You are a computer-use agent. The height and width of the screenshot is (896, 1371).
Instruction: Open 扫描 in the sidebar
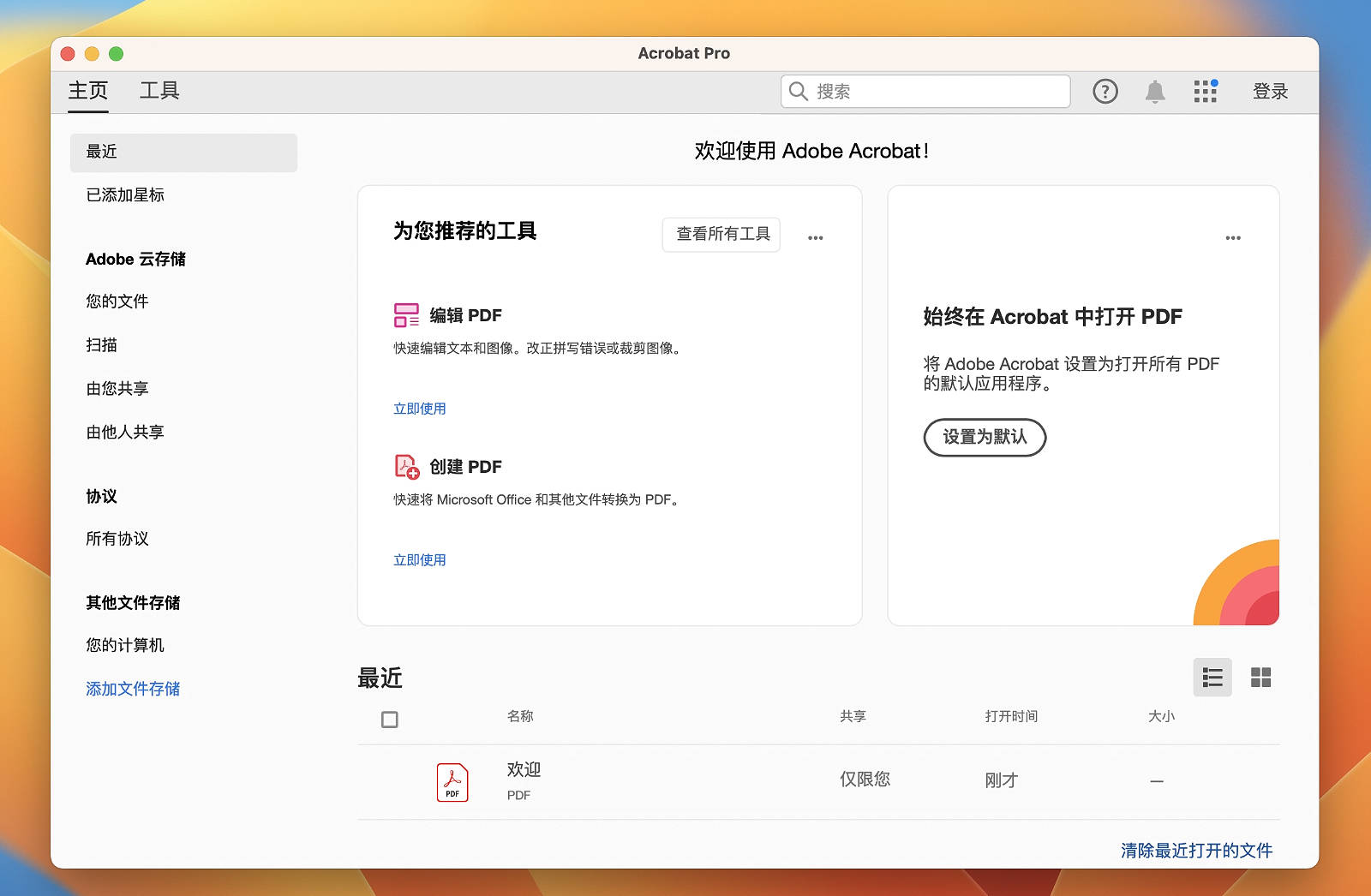click(x=102, y=345)
